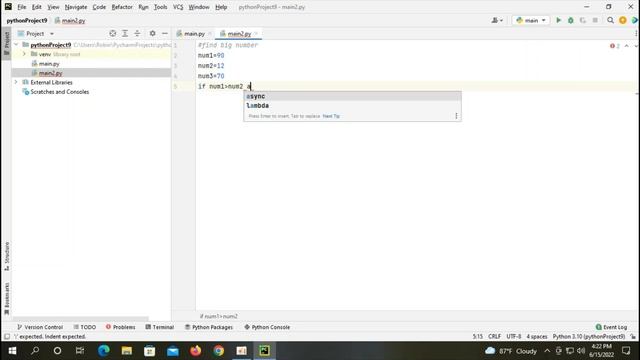The width and height of the screenshot is (640, 360).
Task: Select main2.py in project tree
Action: tap(50, 73)
